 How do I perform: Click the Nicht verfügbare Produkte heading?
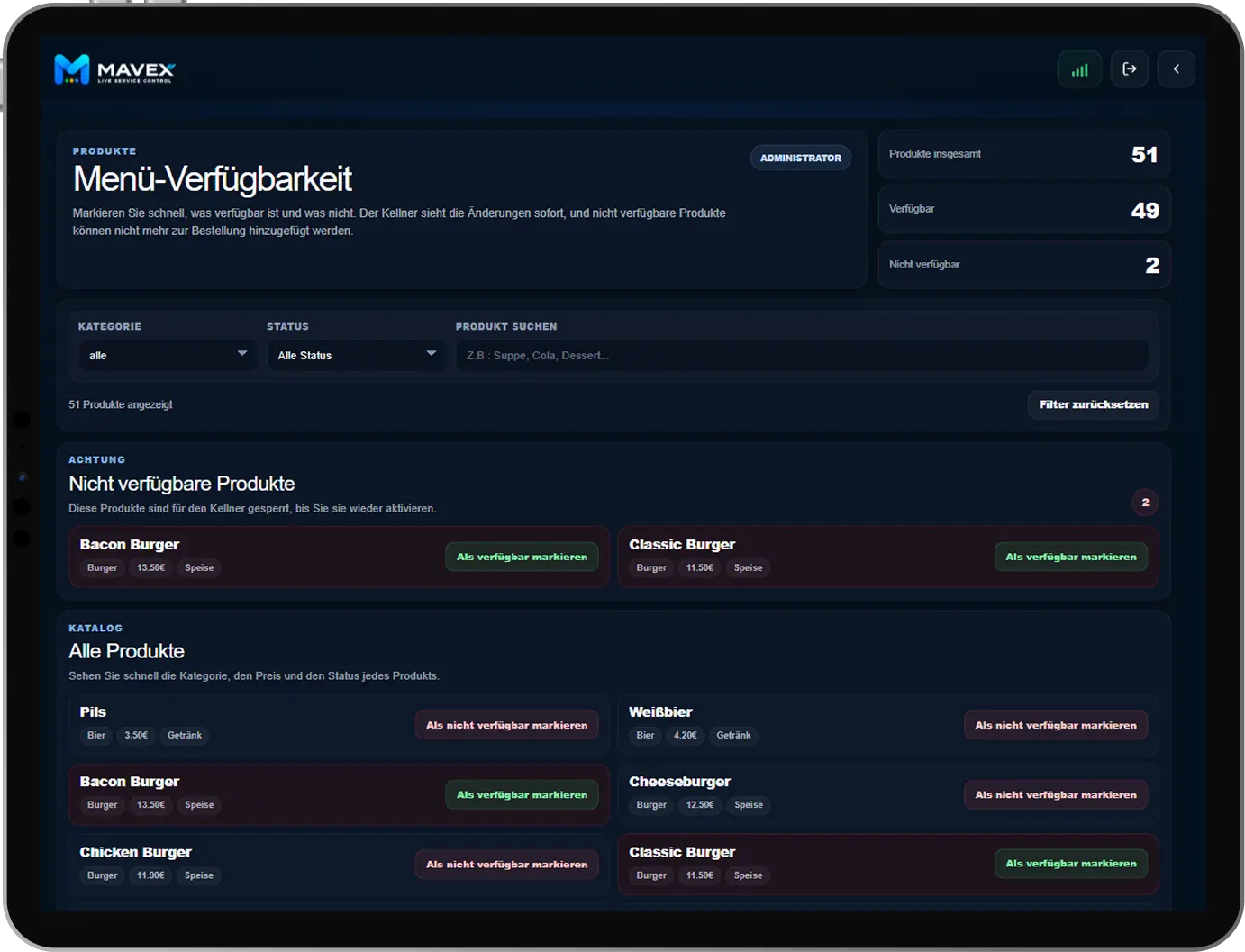point(182,484)
